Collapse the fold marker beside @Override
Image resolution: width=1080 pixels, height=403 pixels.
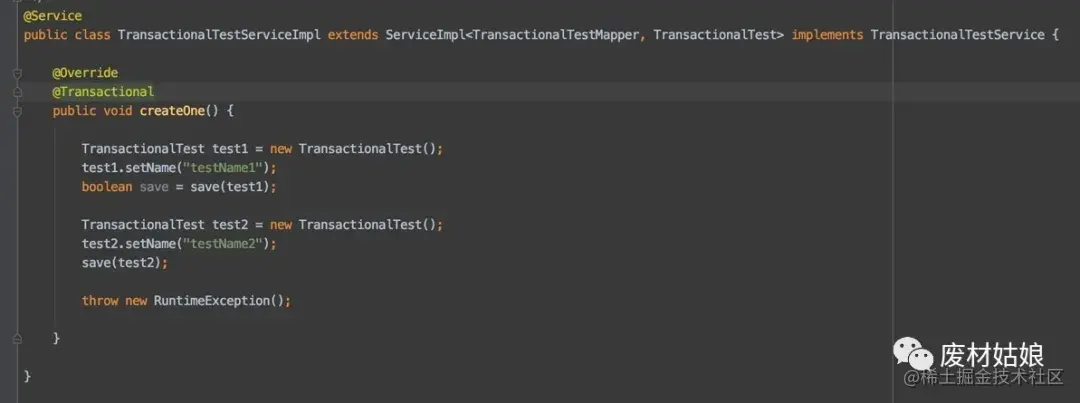17,73
